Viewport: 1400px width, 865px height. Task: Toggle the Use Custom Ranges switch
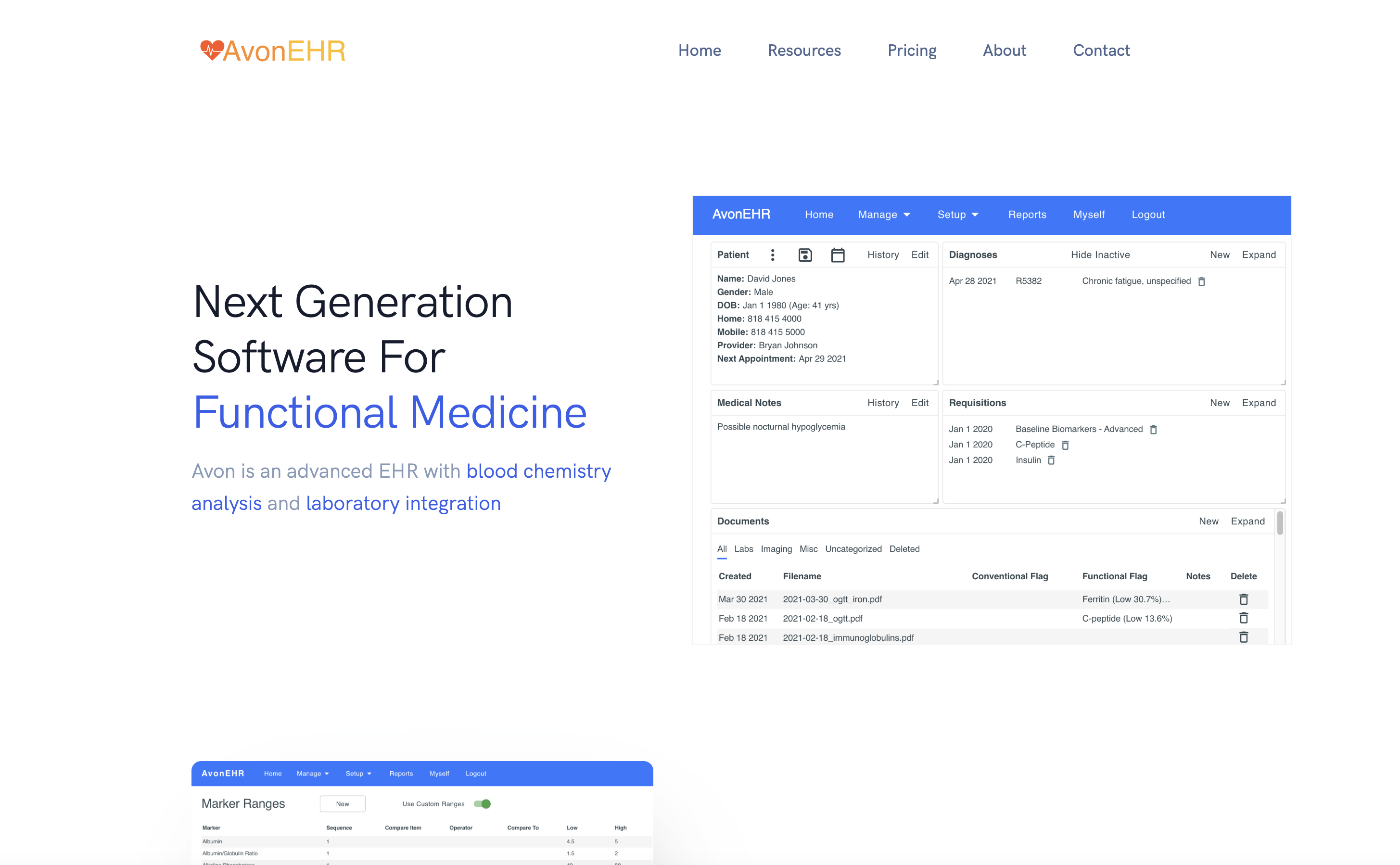(483, 804)
